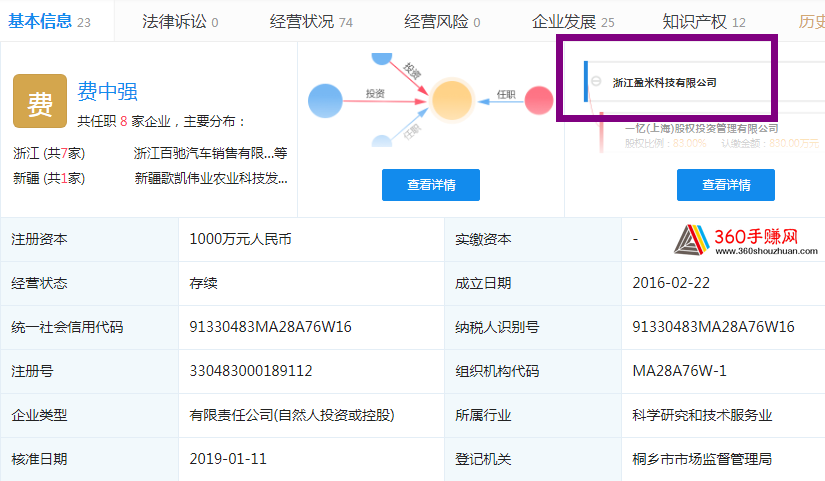Select organization code MA28A76W-1
The image size is (825, 481).
pyautogui.click(x=679, y=371)
